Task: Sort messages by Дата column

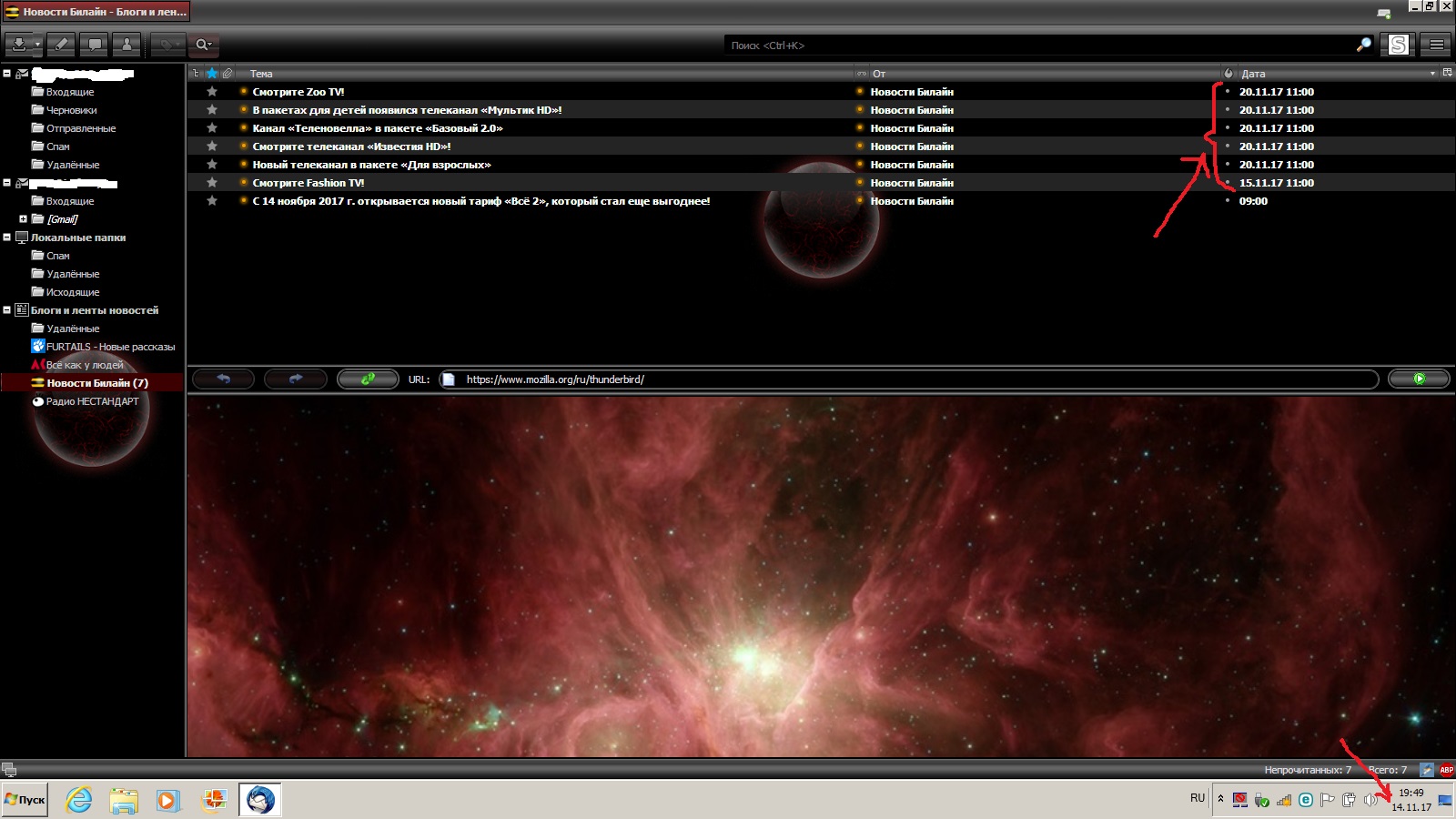Action: [1338, 74]
